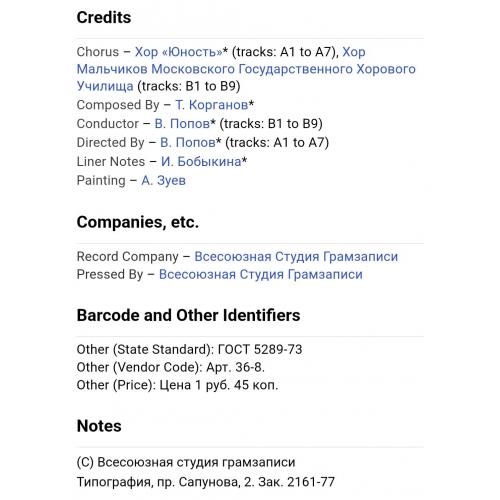Click the Типография, пр. Сапунова note line

pos(206,482)
